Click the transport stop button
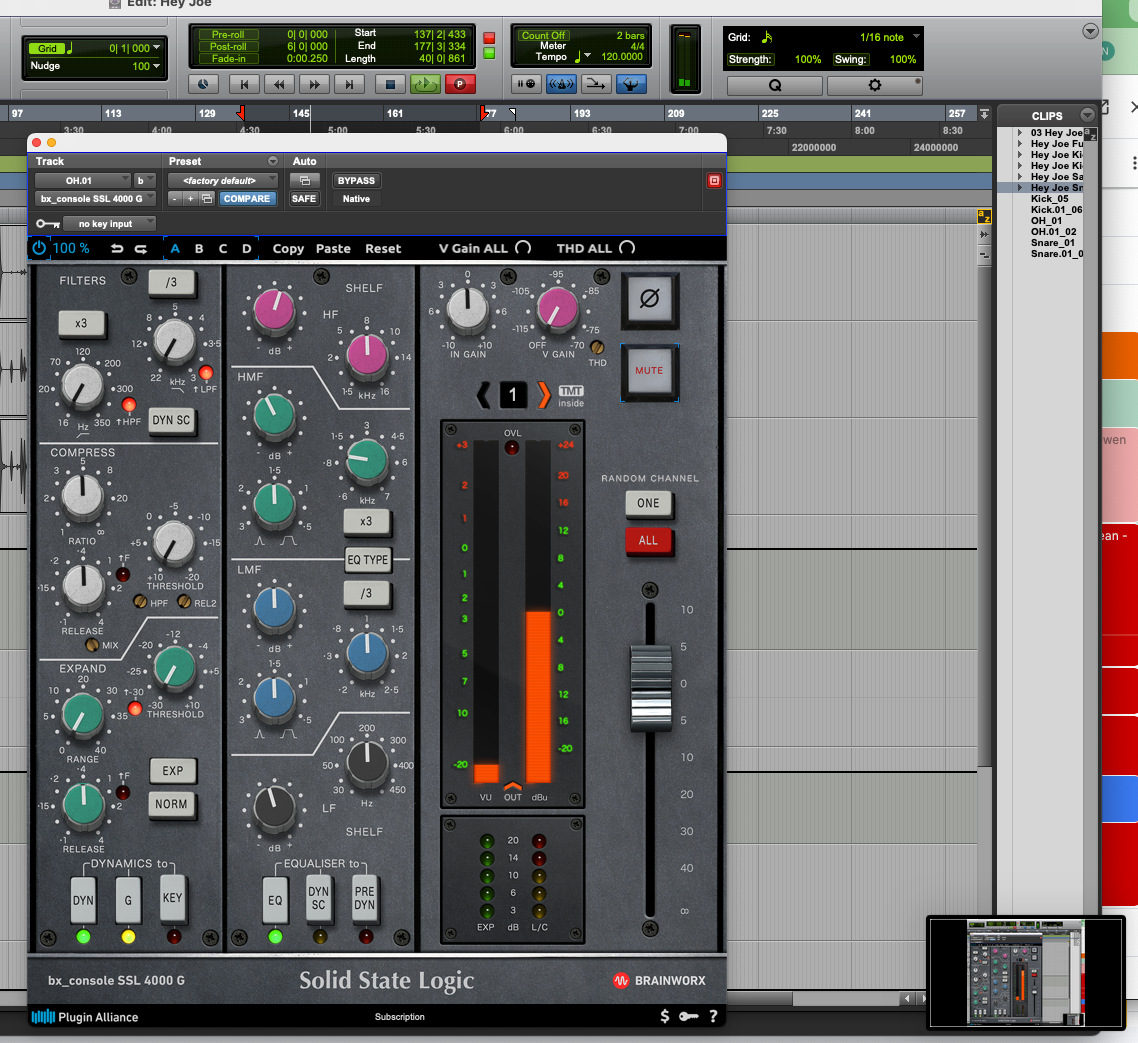 click(x=390, y=84)
